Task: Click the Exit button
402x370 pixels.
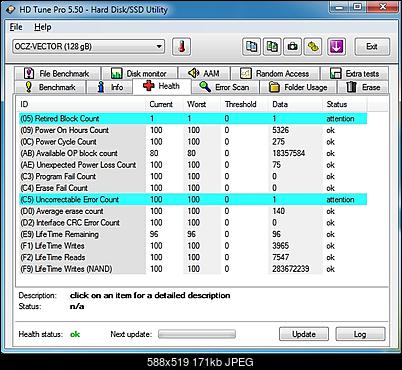Action: pos(372,46)
